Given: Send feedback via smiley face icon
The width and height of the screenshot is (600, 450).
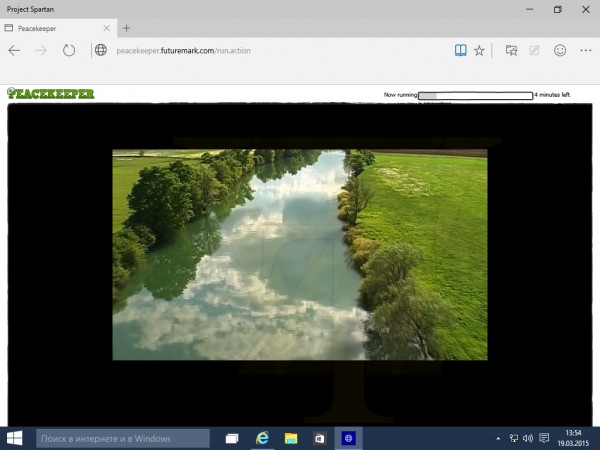Looking at the screenshot, I should 560,50.
